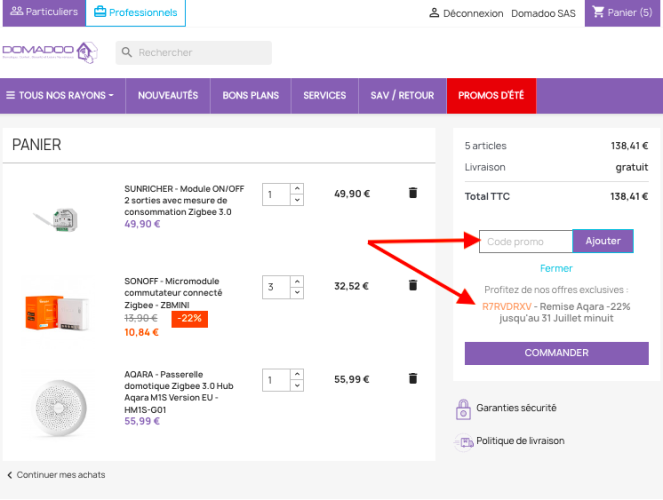Image resolution: width=663 pixels, height=500 pixels.
Task: Increase SUNRICHER quantity with up arrow
Action: click(297, 189)
